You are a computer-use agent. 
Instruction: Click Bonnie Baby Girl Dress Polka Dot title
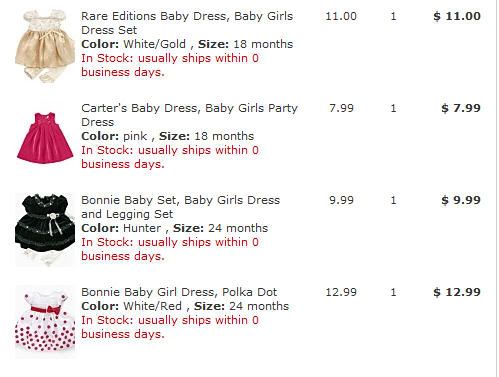pyautogui.click(x=179, y=292)
